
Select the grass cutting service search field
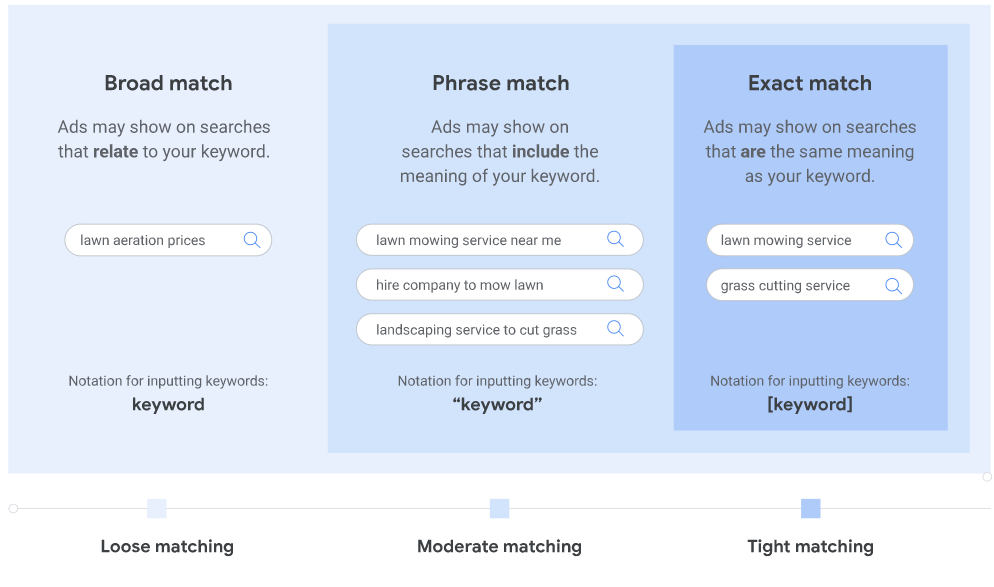click(810, 285)
